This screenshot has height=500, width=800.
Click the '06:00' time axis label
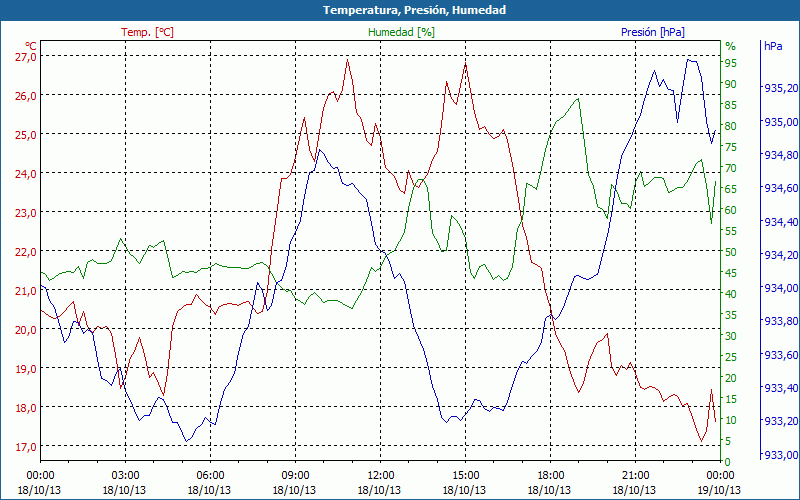(210, 476)
